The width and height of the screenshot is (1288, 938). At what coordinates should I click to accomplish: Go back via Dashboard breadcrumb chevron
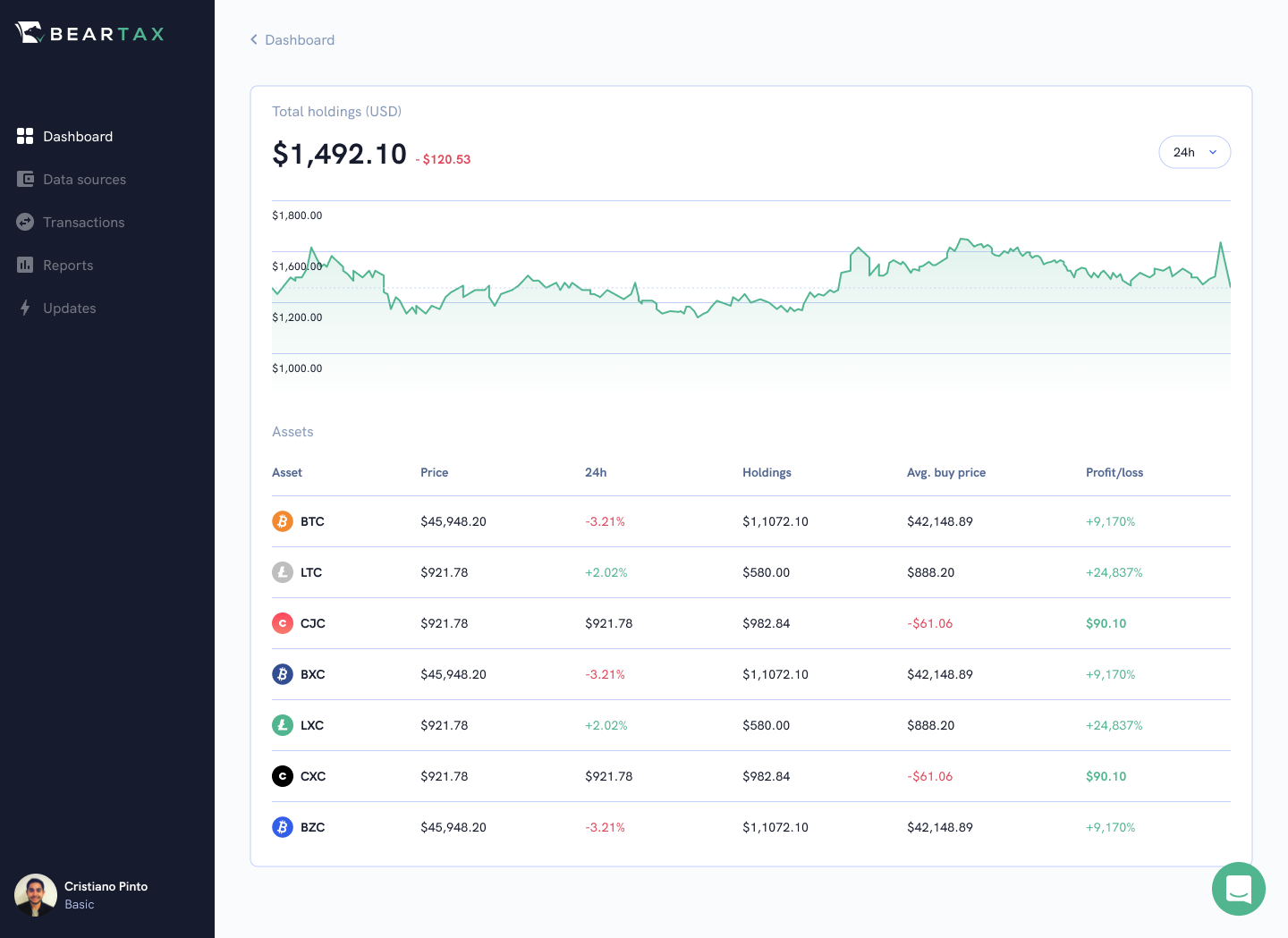pos(254,39)
